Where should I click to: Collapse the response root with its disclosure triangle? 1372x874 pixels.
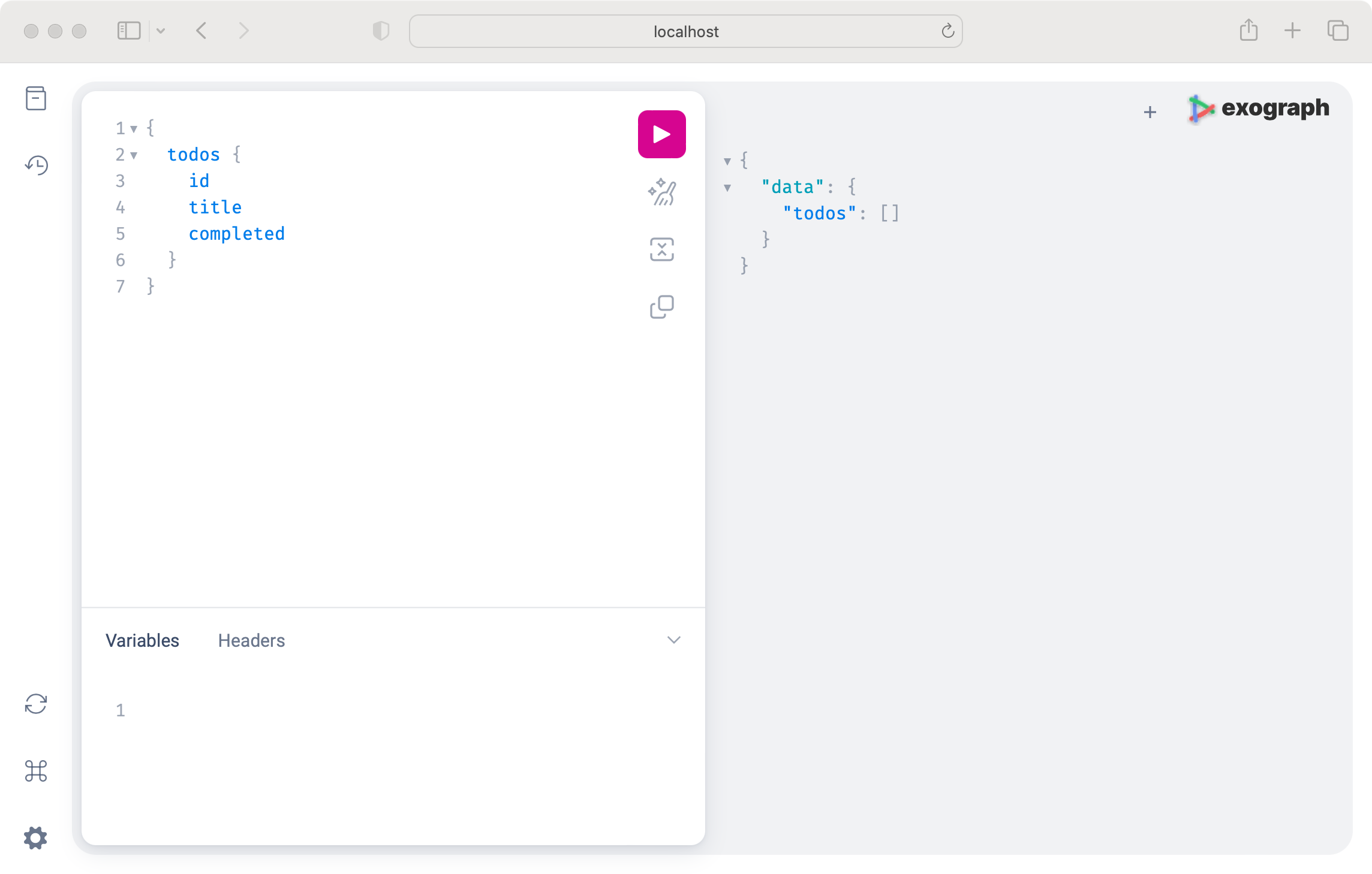coord(727,161)
